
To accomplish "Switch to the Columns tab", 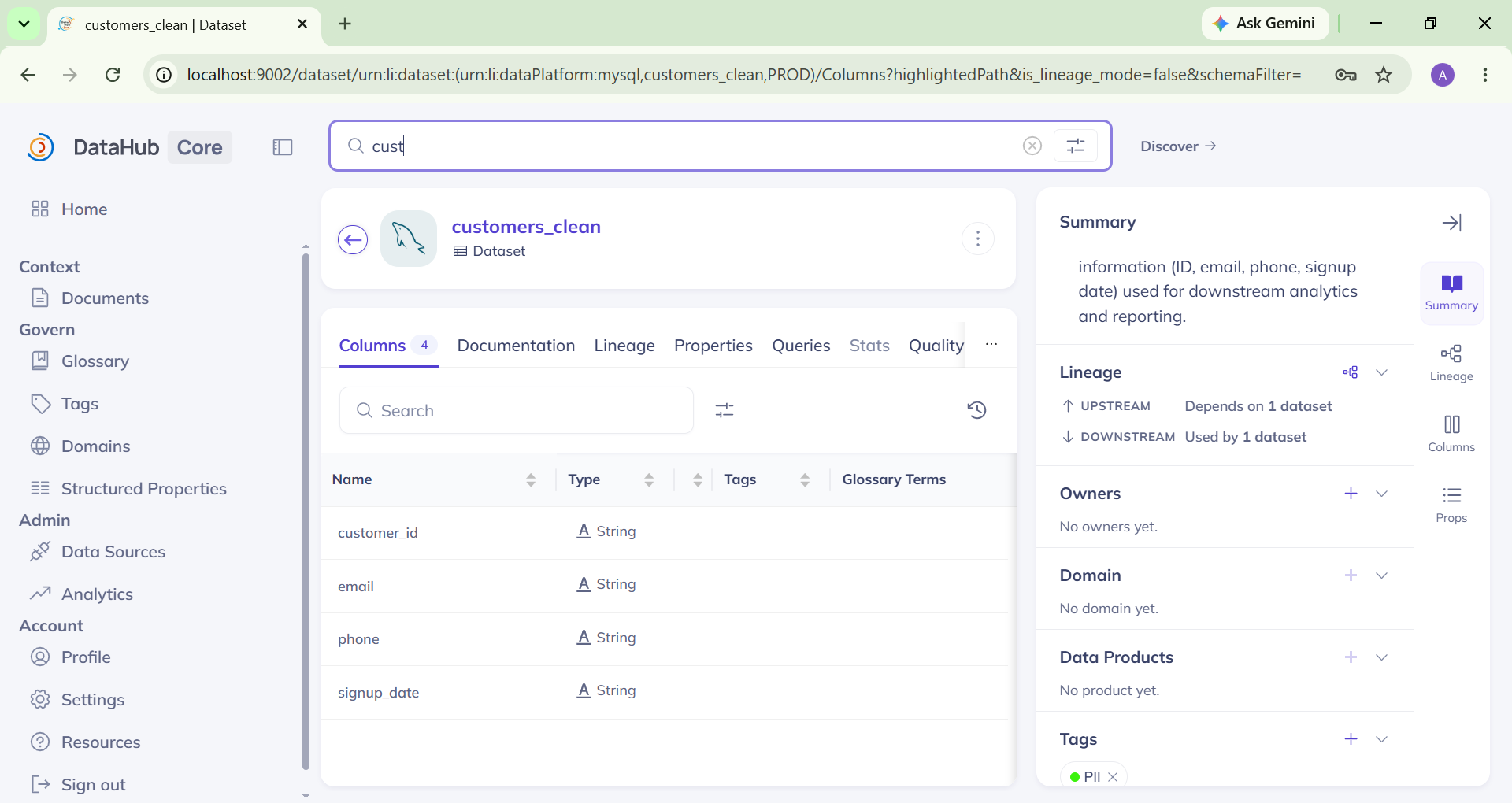I will coord(387,346).
